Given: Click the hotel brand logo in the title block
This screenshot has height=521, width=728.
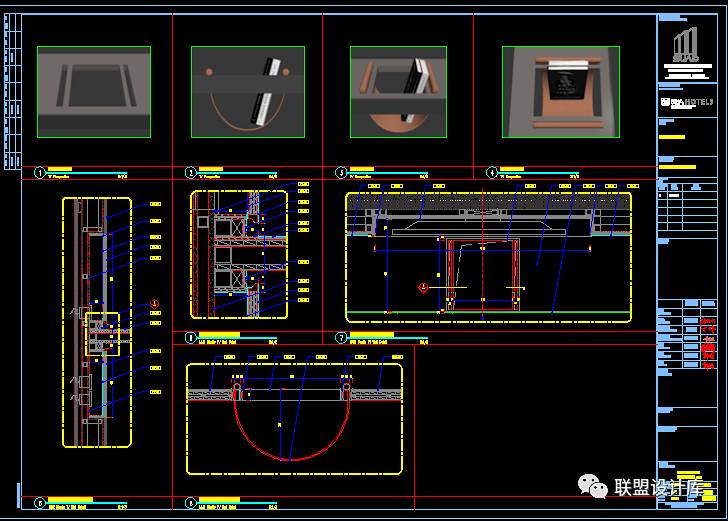Looking at the screenshot, I should [688, 102].
